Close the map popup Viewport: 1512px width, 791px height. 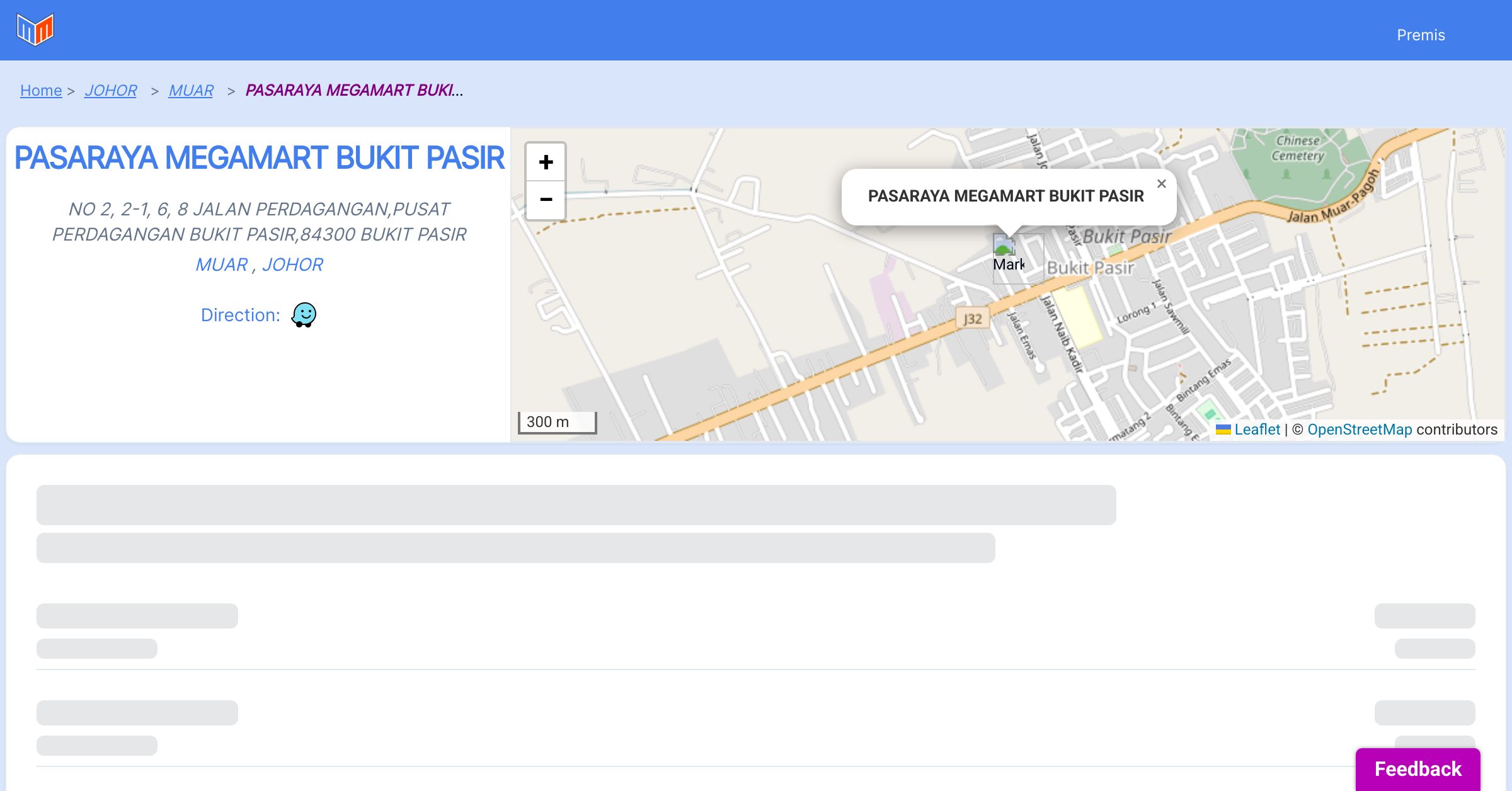1161,184
